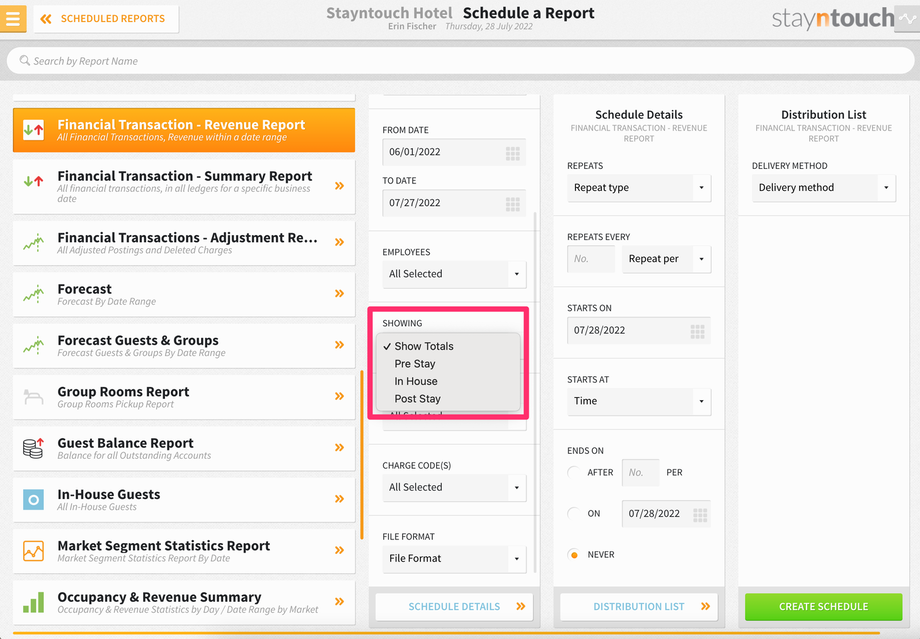Open the Starts On calendar picker icon
The width and height of the screenshot is (920, 639).
click(x=698, y=332)
